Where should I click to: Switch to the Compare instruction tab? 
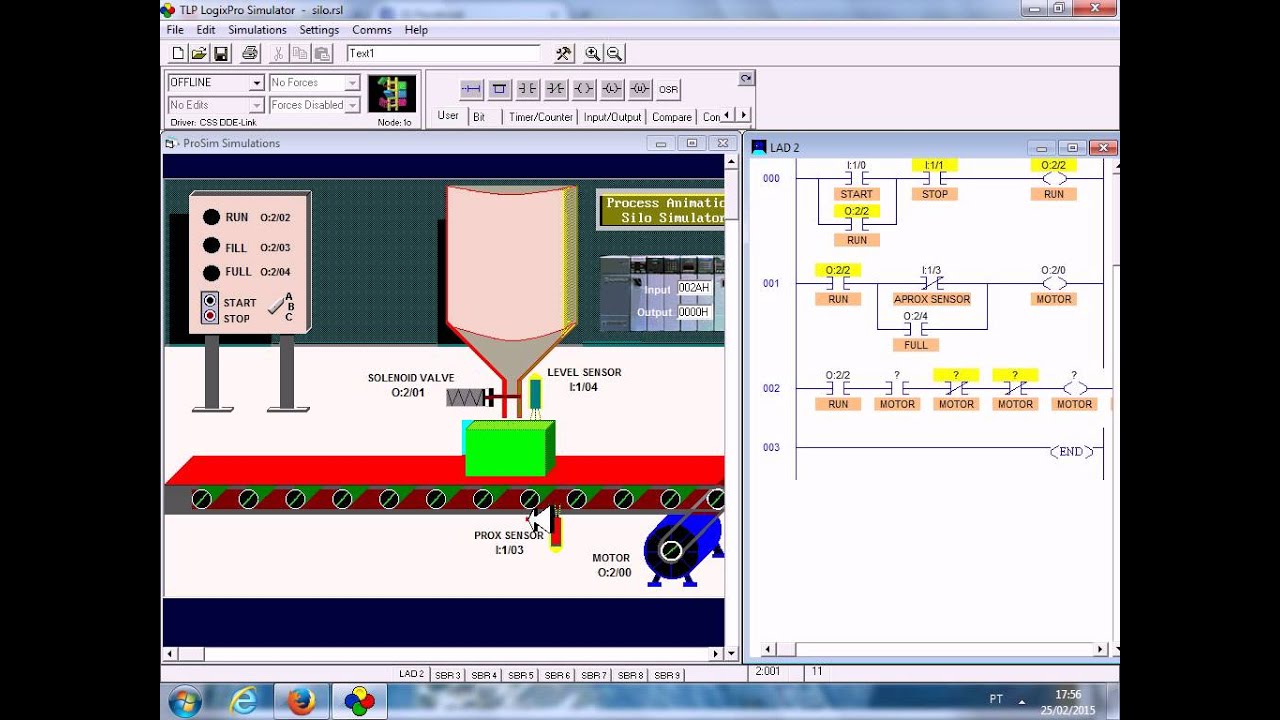coord(672,117)
